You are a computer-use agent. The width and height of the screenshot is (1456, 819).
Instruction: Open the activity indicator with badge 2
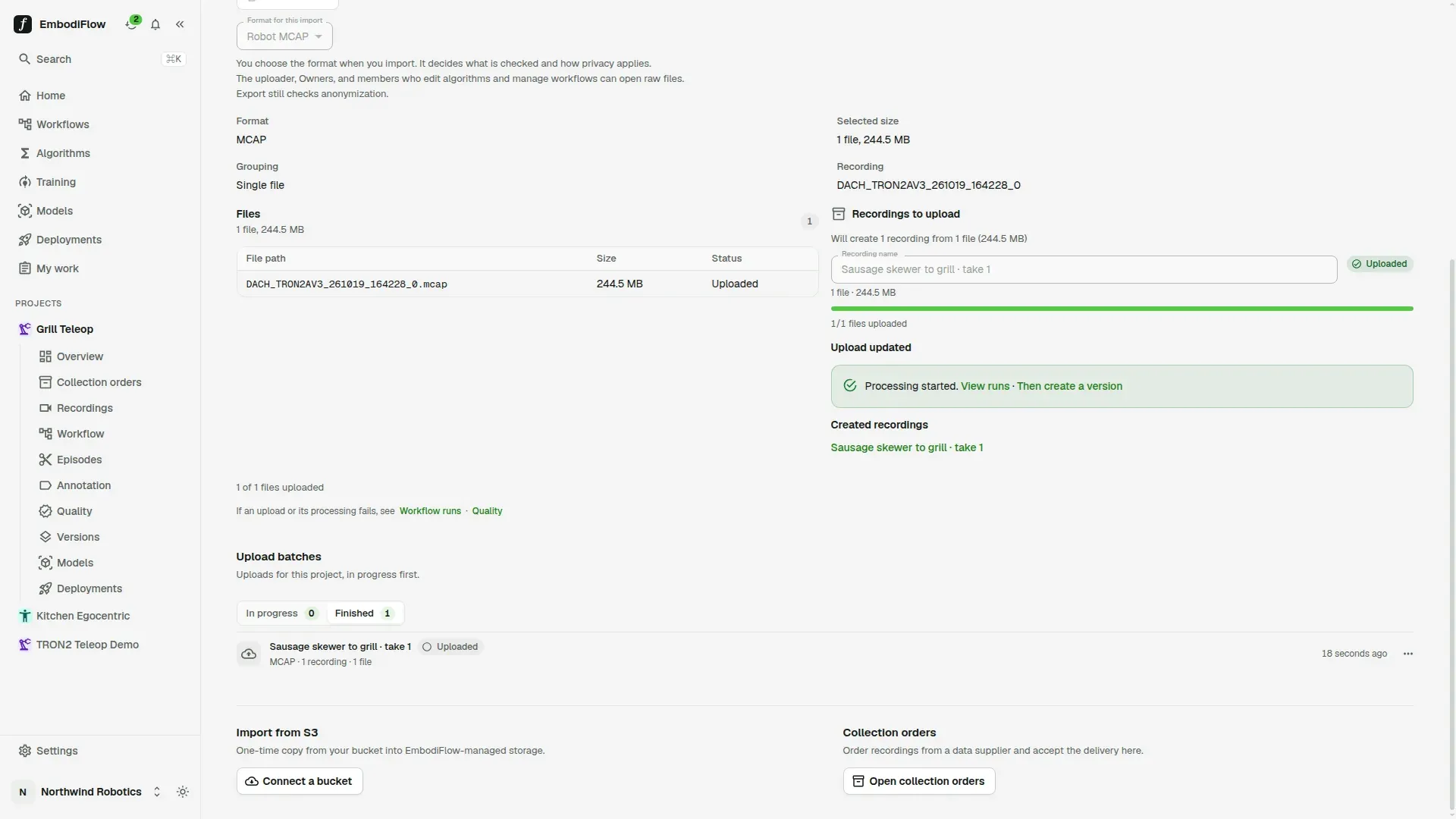(x=132, y=24)
